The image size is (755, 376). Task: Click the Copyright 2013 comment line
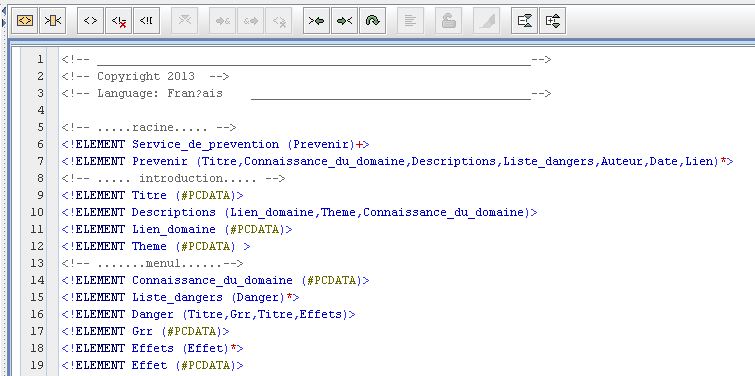pyautogui.click(x=145, y=77)
